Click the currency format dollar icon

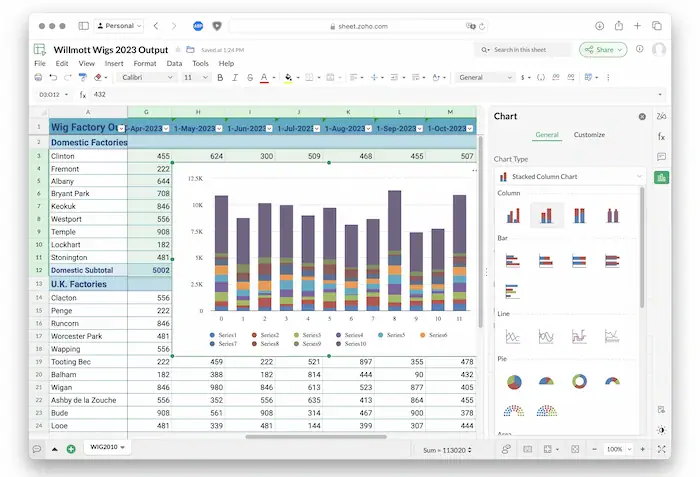(523, 77)
